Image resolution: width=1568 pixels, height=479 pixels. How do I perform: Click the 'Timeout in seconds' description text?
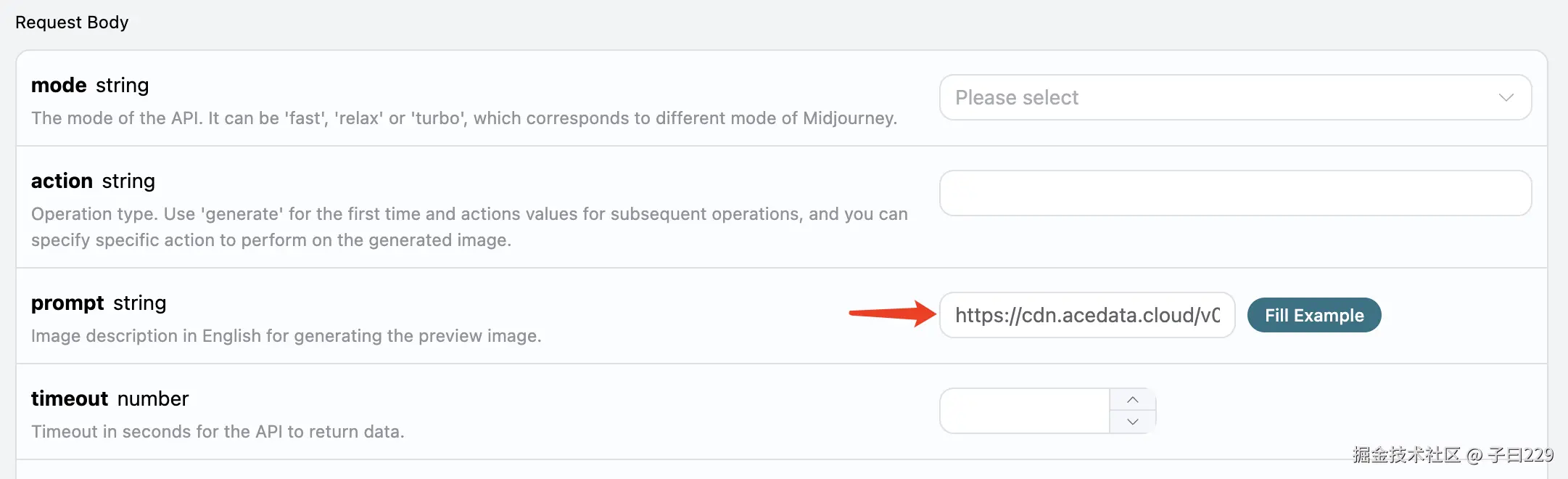(x=218, y=432)
